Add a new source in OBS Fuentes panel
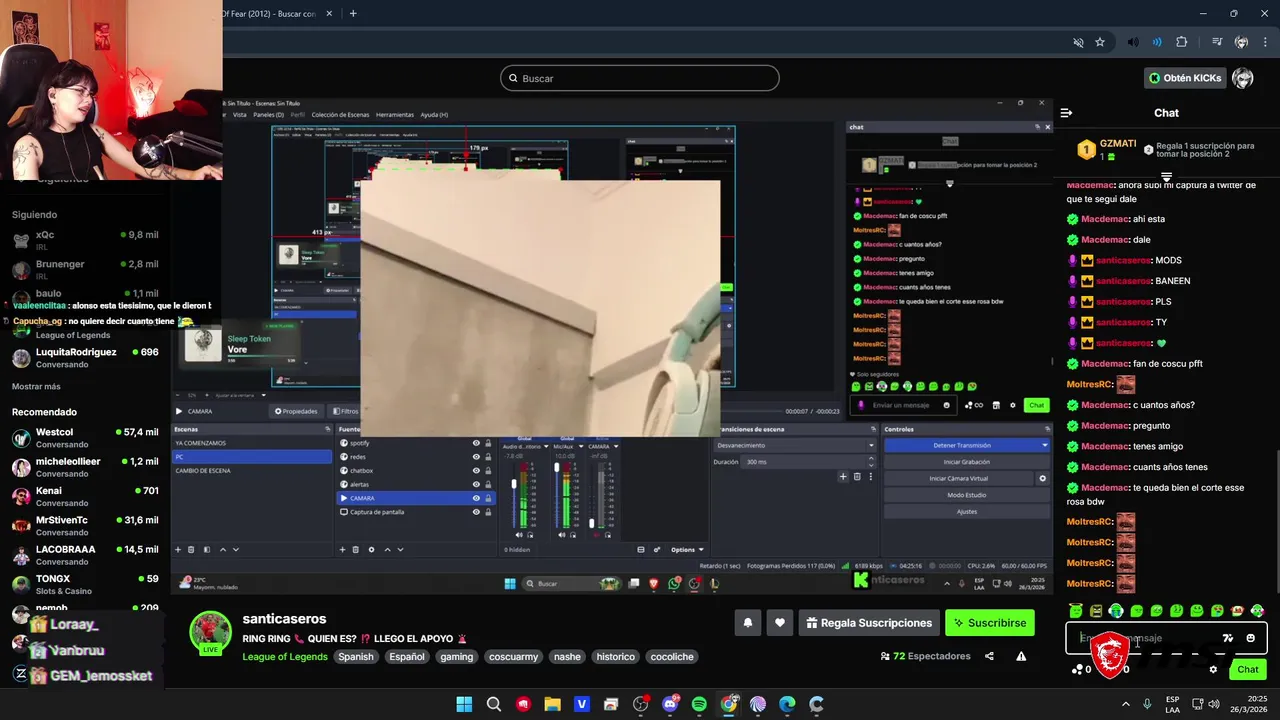Viewport: 1280px width, 720px height. point(342,549)
